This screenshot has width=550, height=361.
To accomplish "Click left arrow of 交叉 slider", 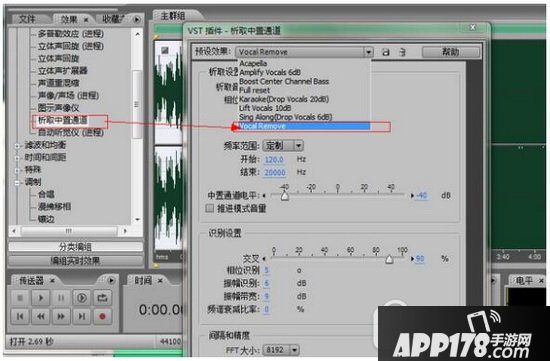I will tap(264, 259).
